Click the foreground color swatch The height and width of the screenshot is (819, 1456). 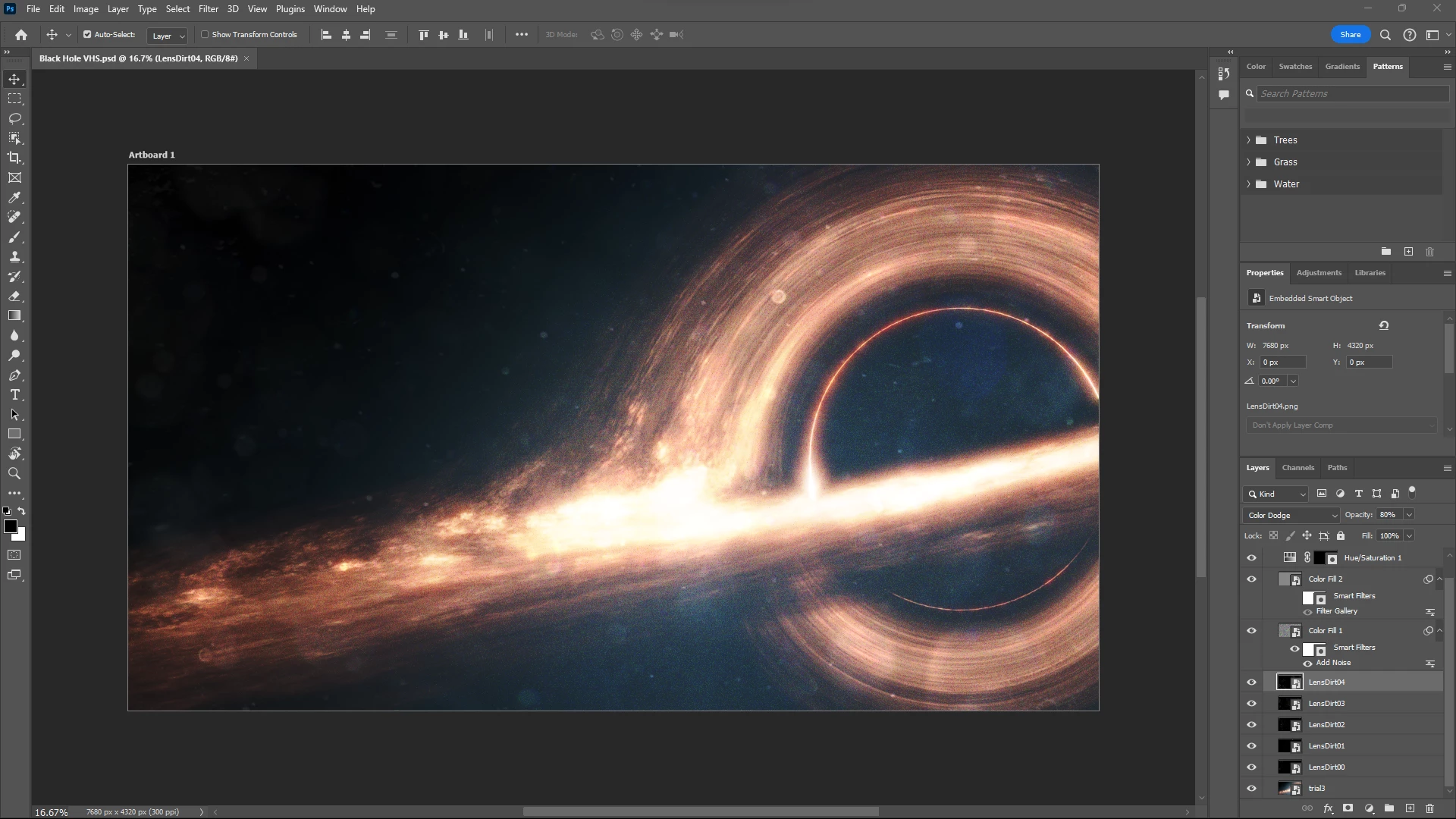[x=11, y=526]
